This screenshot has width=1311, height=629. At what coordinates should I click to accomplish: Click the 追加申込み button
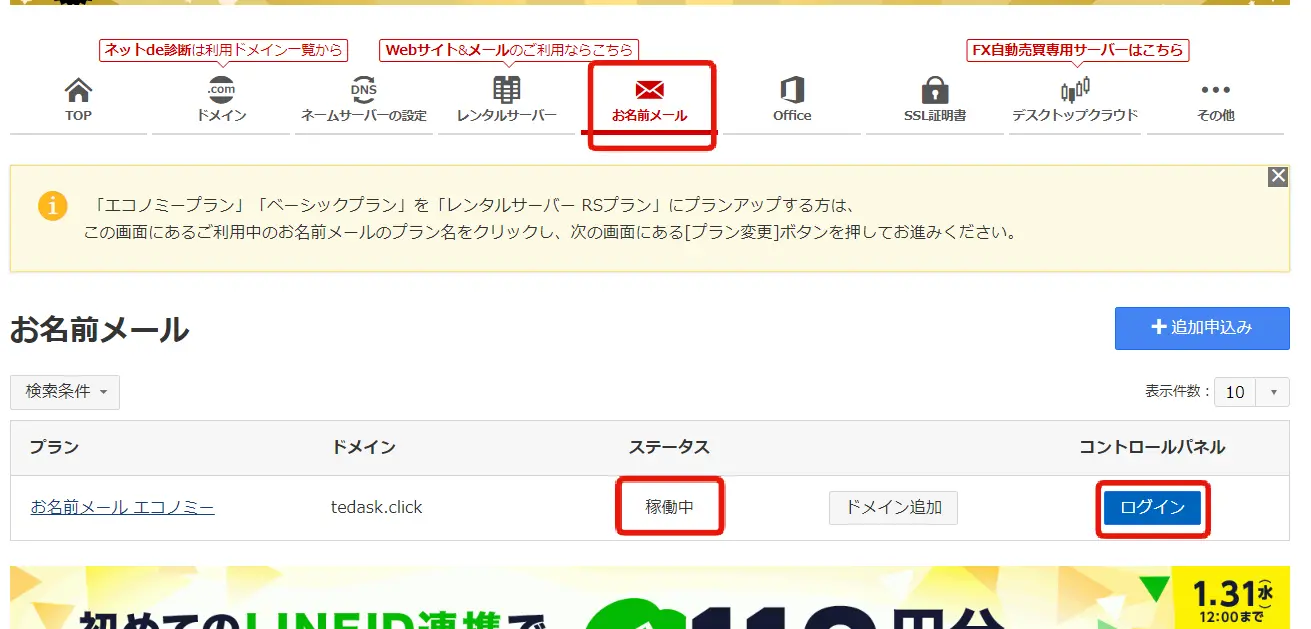point(1202,328)
